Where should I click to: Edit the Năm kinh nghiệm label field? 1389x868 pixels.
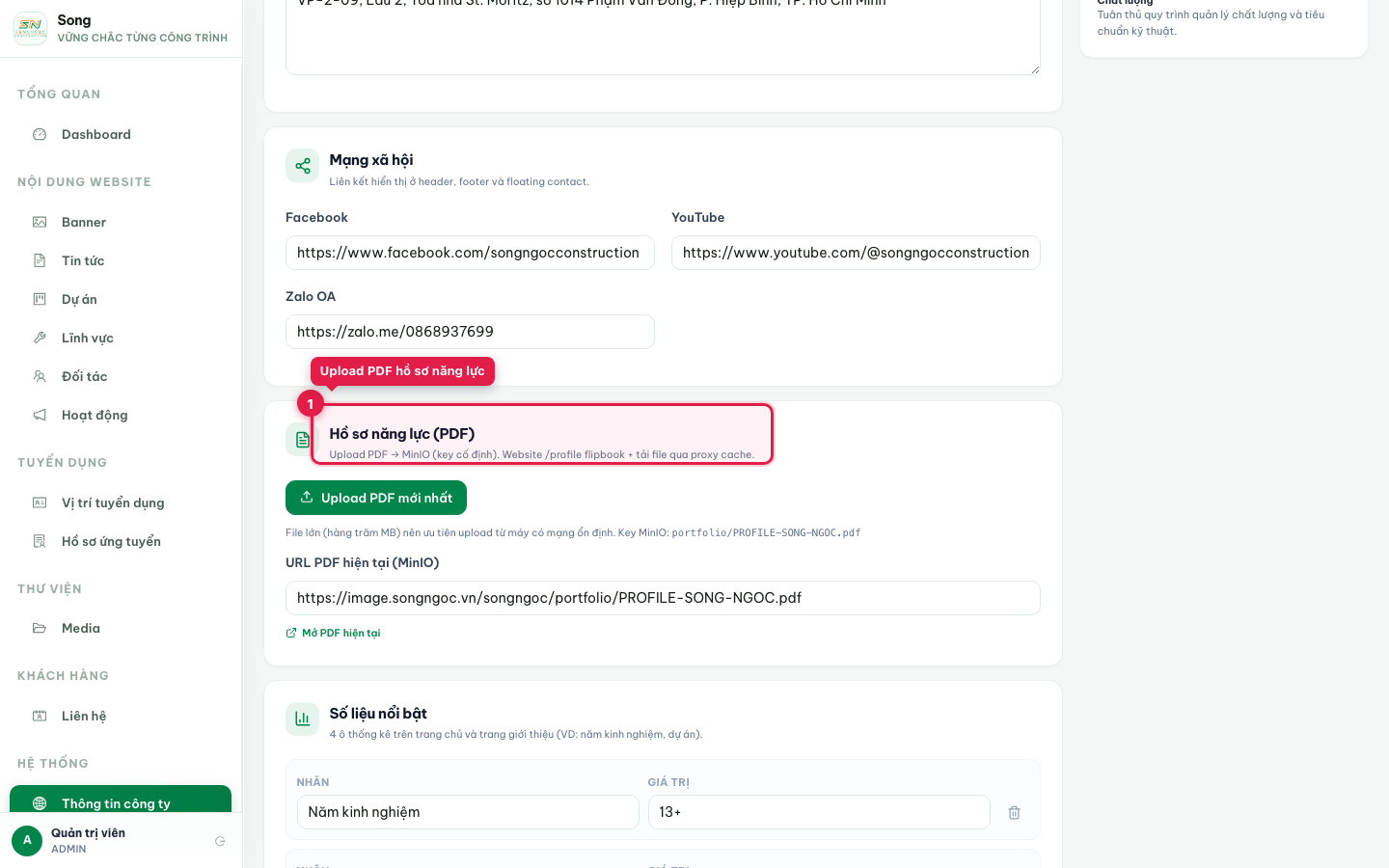pyautogui.click(x=468, y=812)
